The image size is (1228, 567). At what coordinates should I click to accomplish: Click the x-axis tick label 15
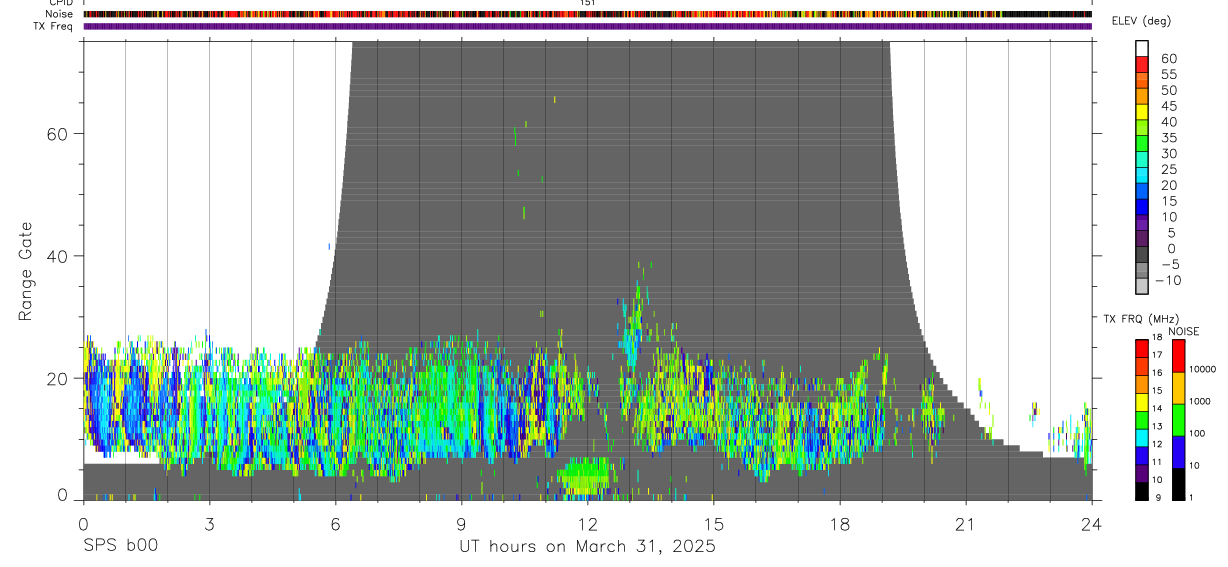[x=714, y=525]
